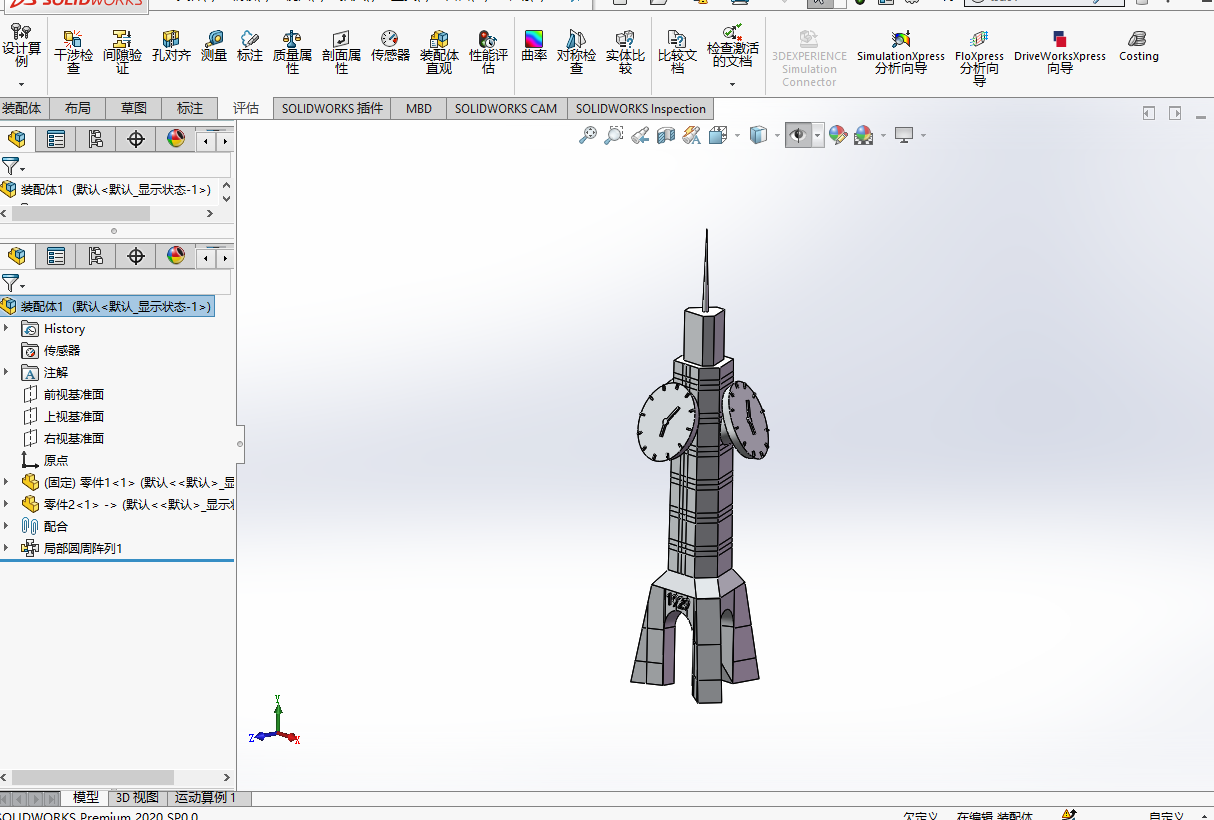Click the zoom to fit magnifier icon
1214x820 pixels.
(588, 135)
